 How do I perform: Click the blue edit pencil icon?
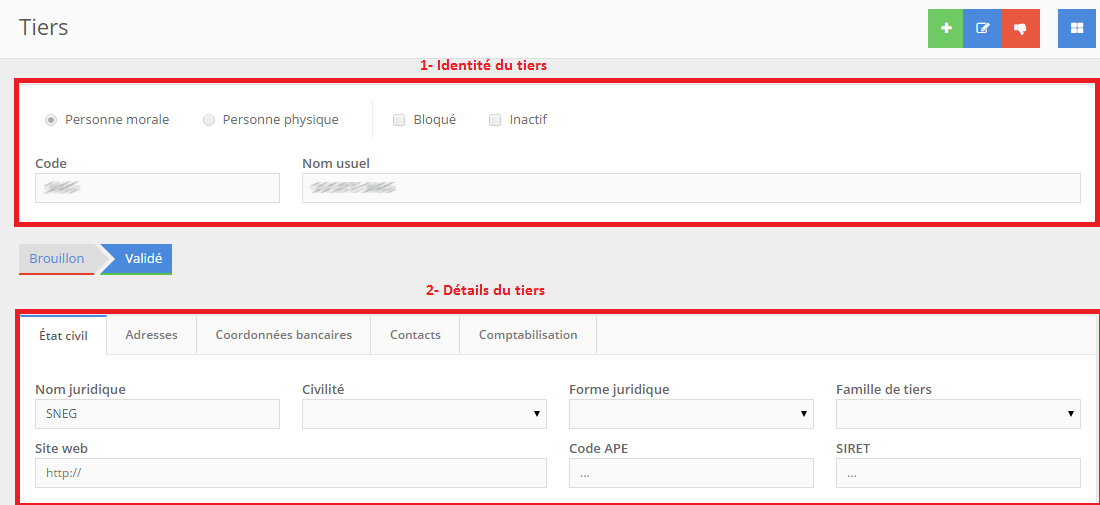[983, 28]
